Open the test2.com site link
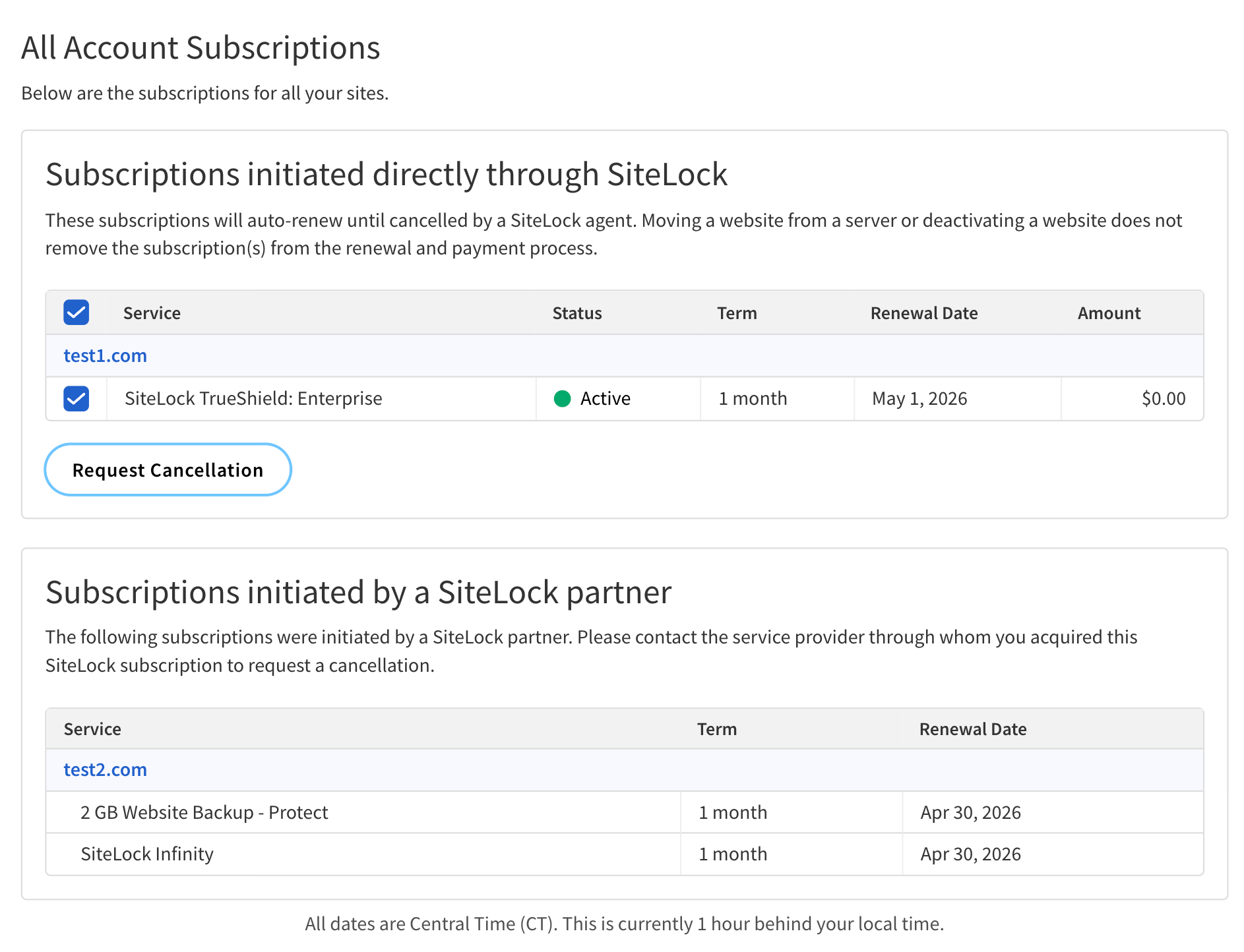The height and width of the screenshot is (952, 1244). click(105, 769)
